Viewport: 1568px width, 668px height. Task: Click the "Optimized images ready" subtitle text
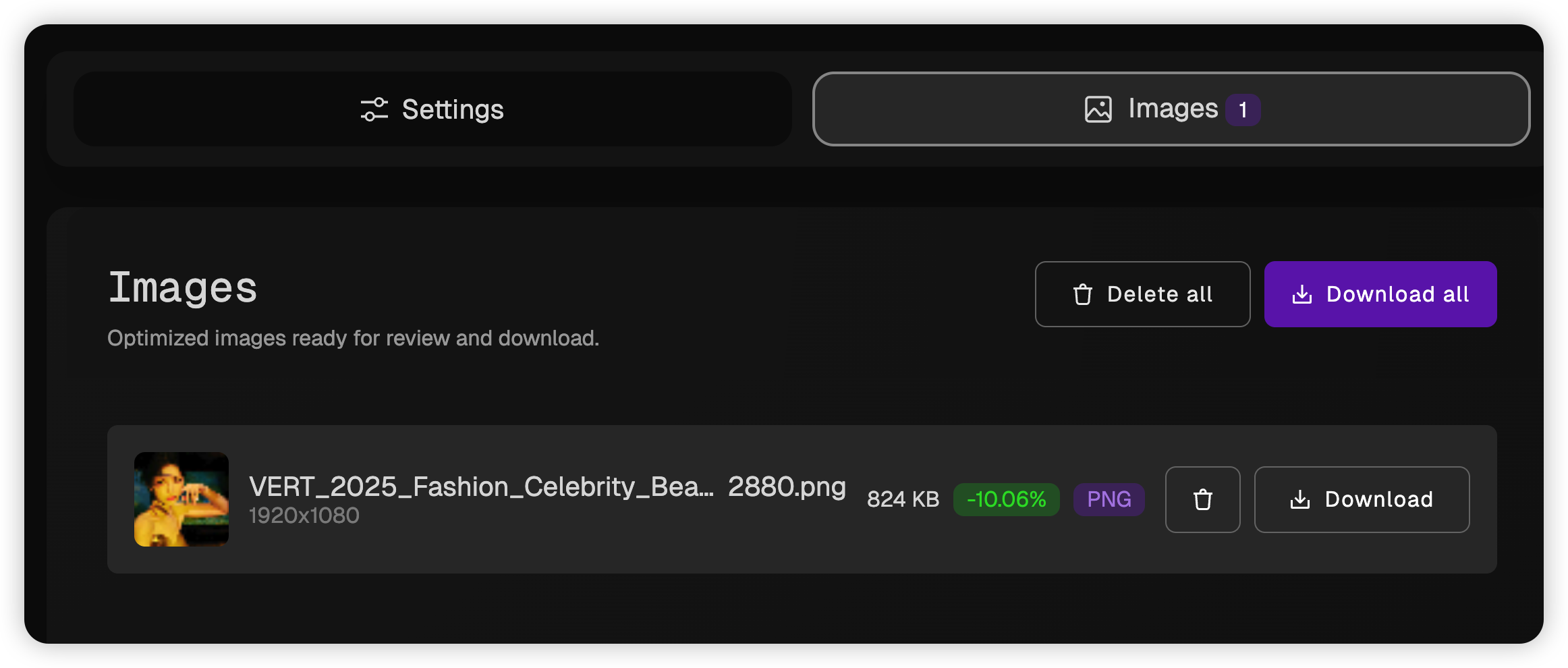[353, 338]
